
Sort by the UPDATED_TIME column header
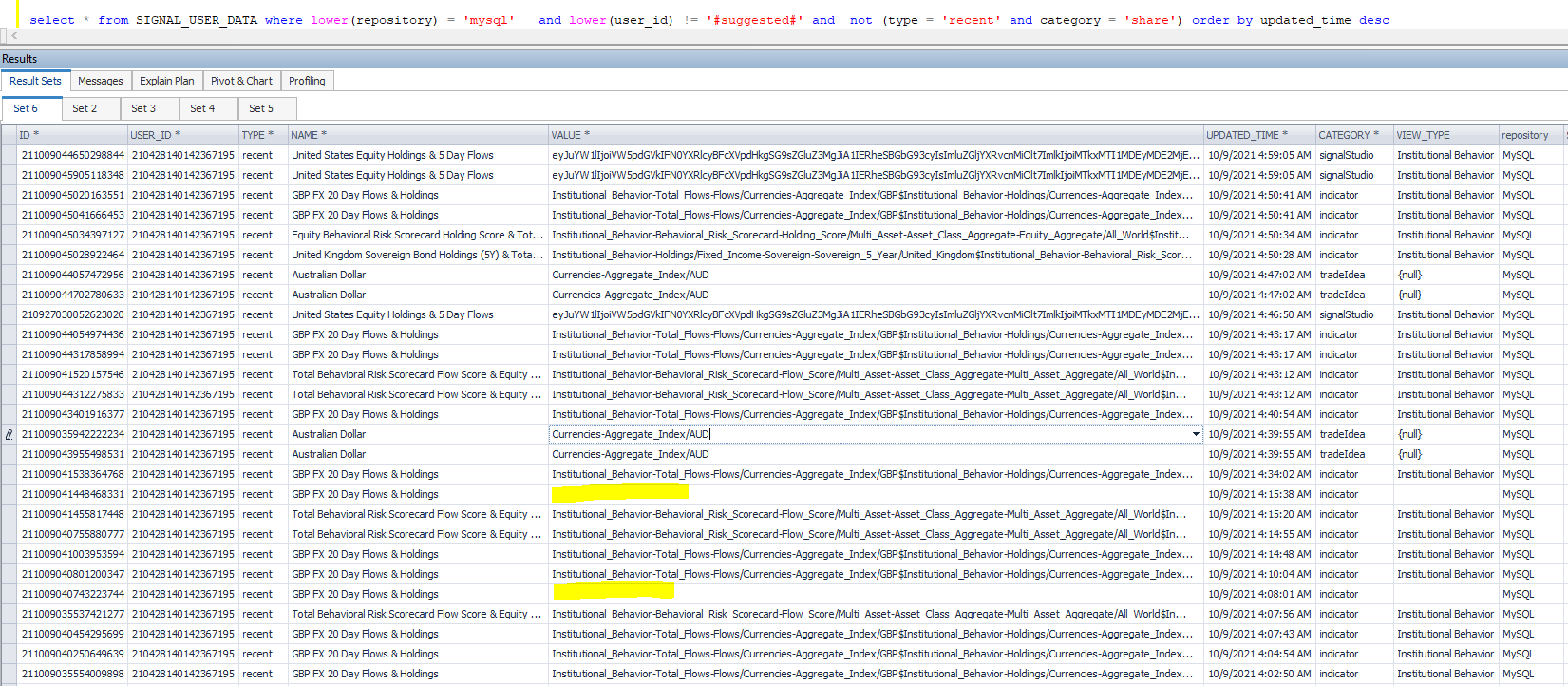(x=1259, y=135)
